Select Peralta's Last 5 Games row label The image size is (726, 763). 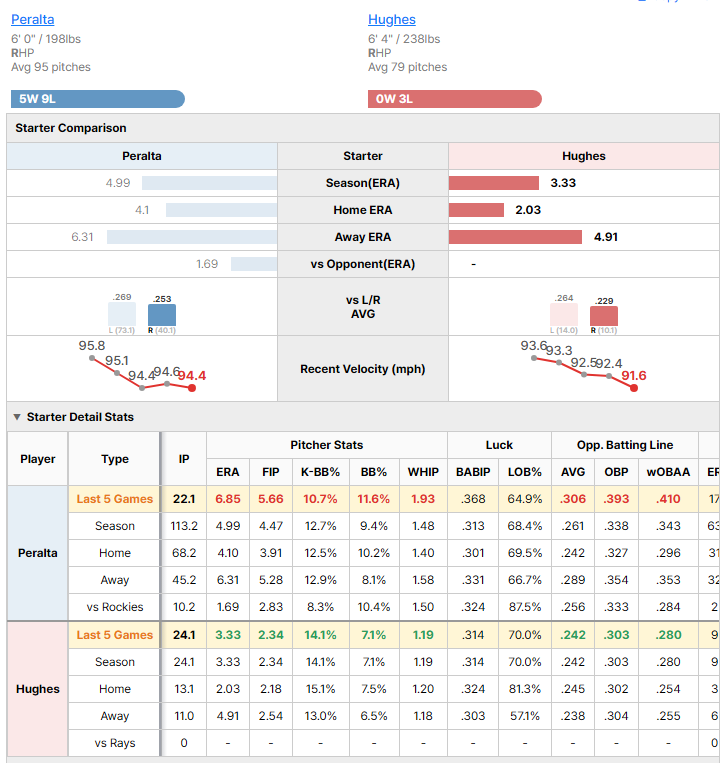click(115, 499)
